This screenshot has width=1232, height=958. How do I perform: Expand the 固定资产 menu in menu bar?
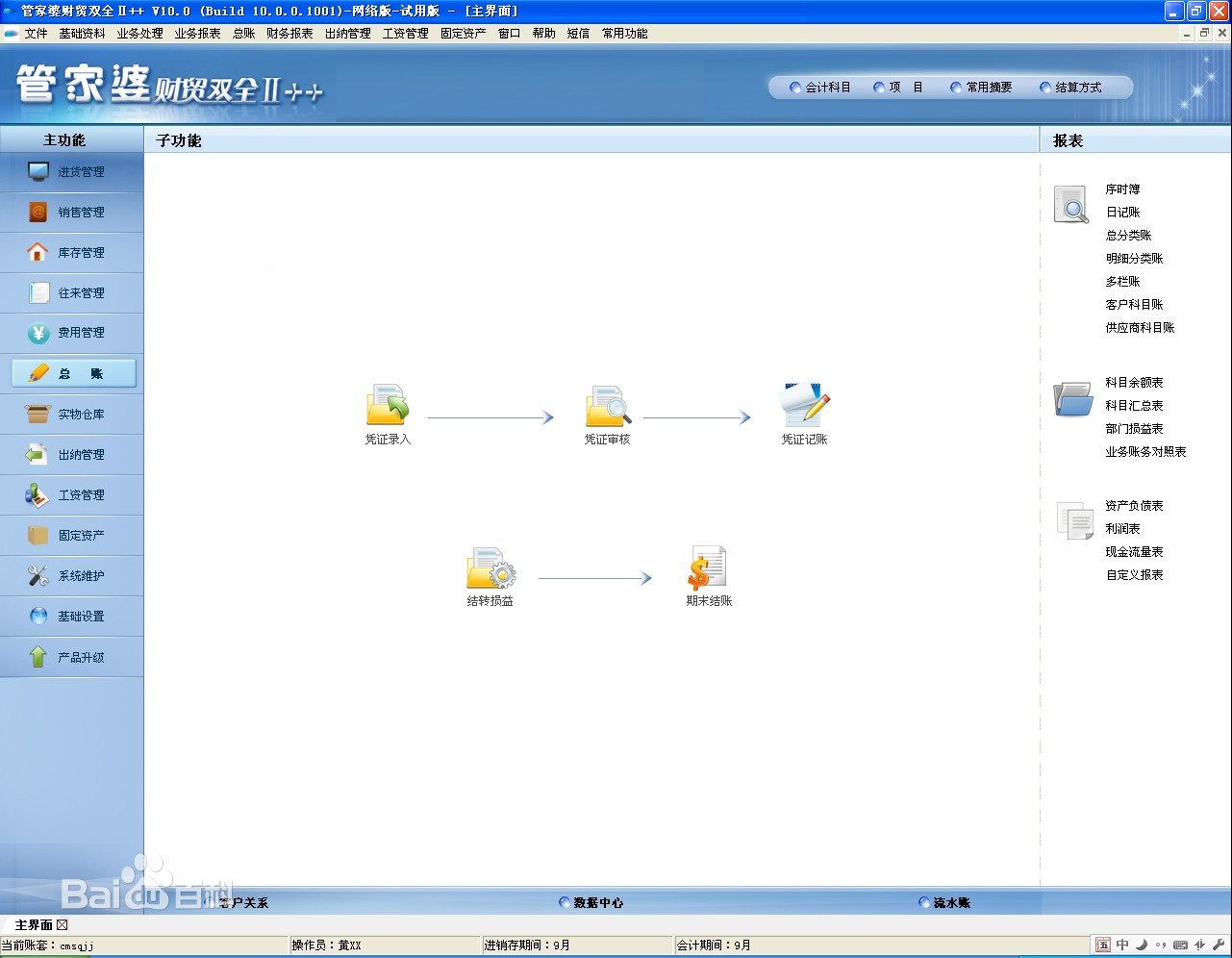[463, 34]
